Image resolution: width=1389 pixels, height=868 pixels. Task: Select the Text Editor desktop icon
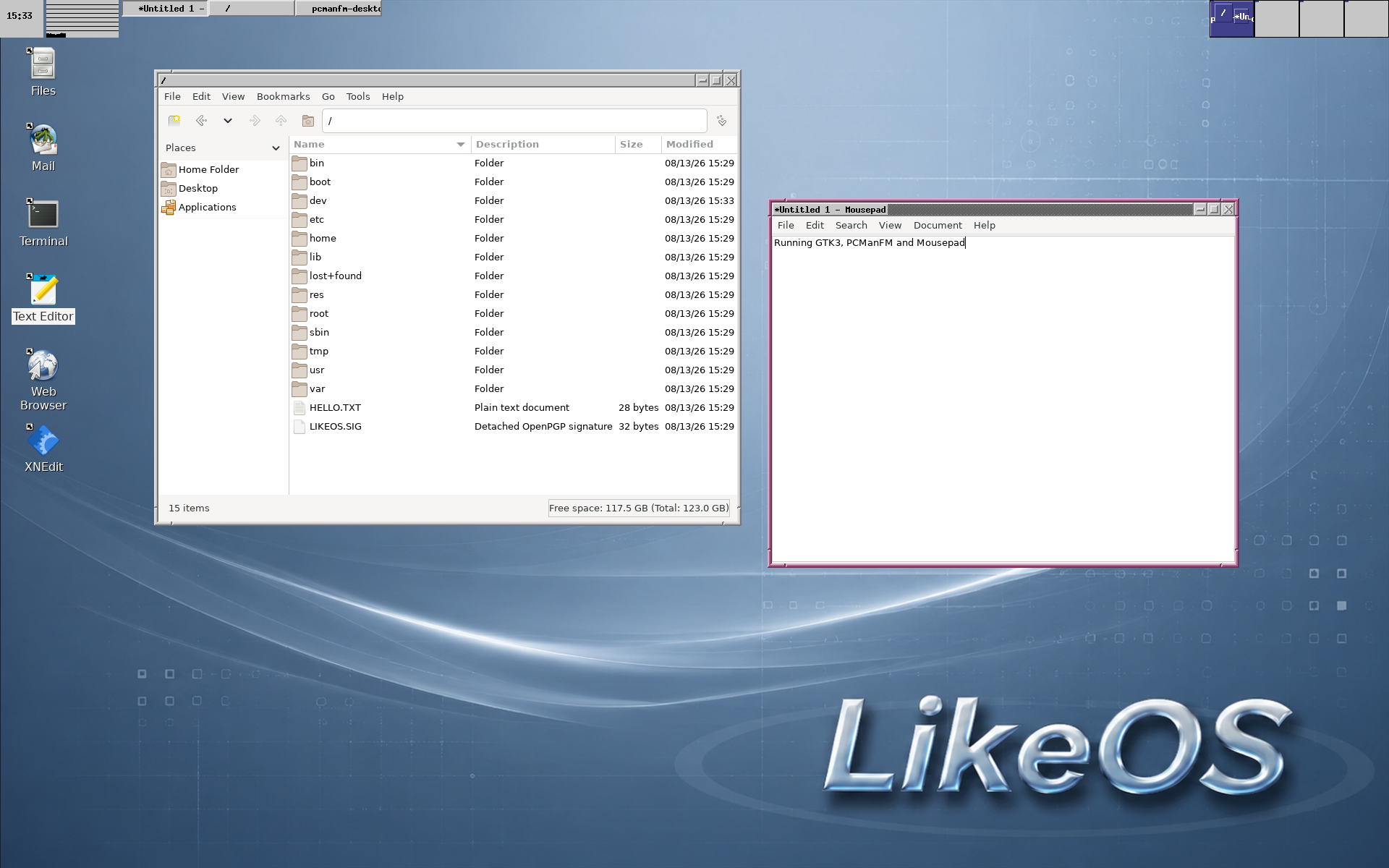coord(43,297)
